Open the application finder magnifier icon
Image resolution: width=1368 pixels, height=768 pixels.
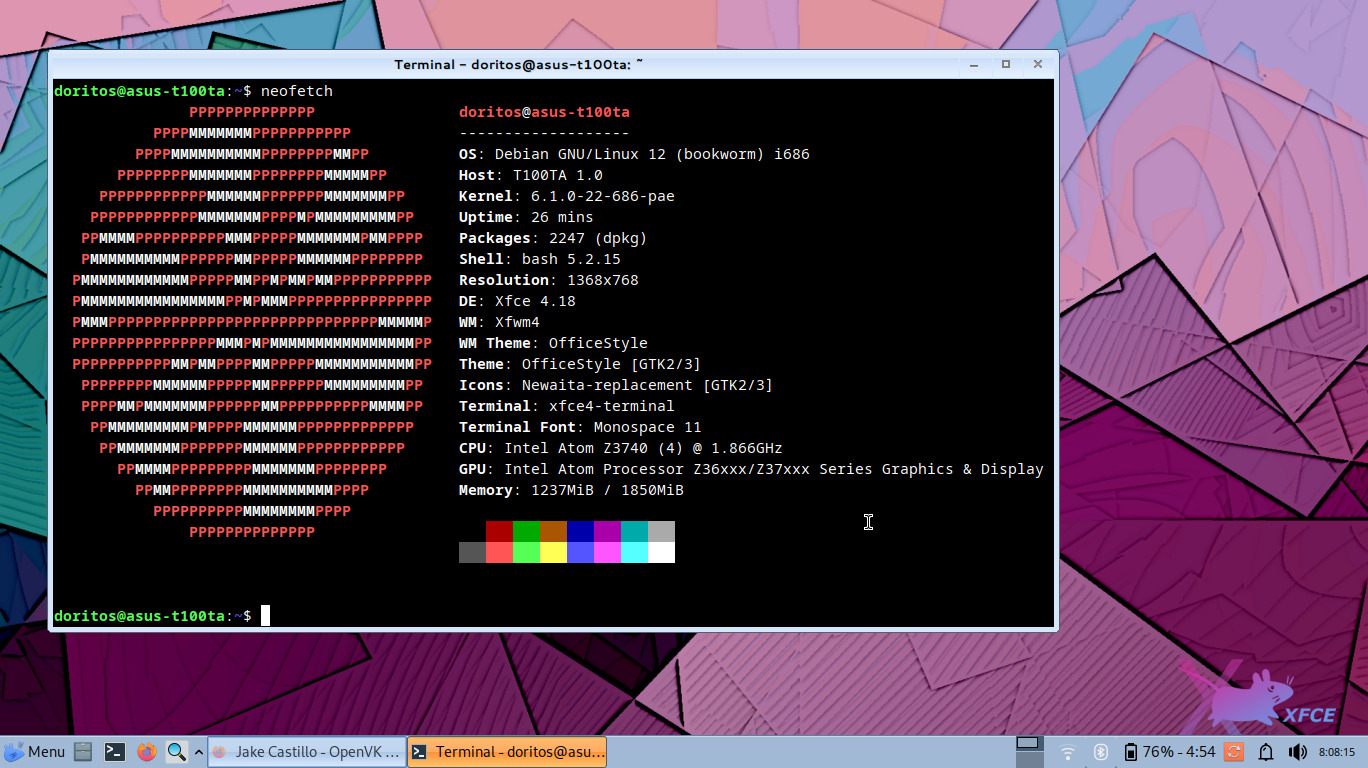176,752
